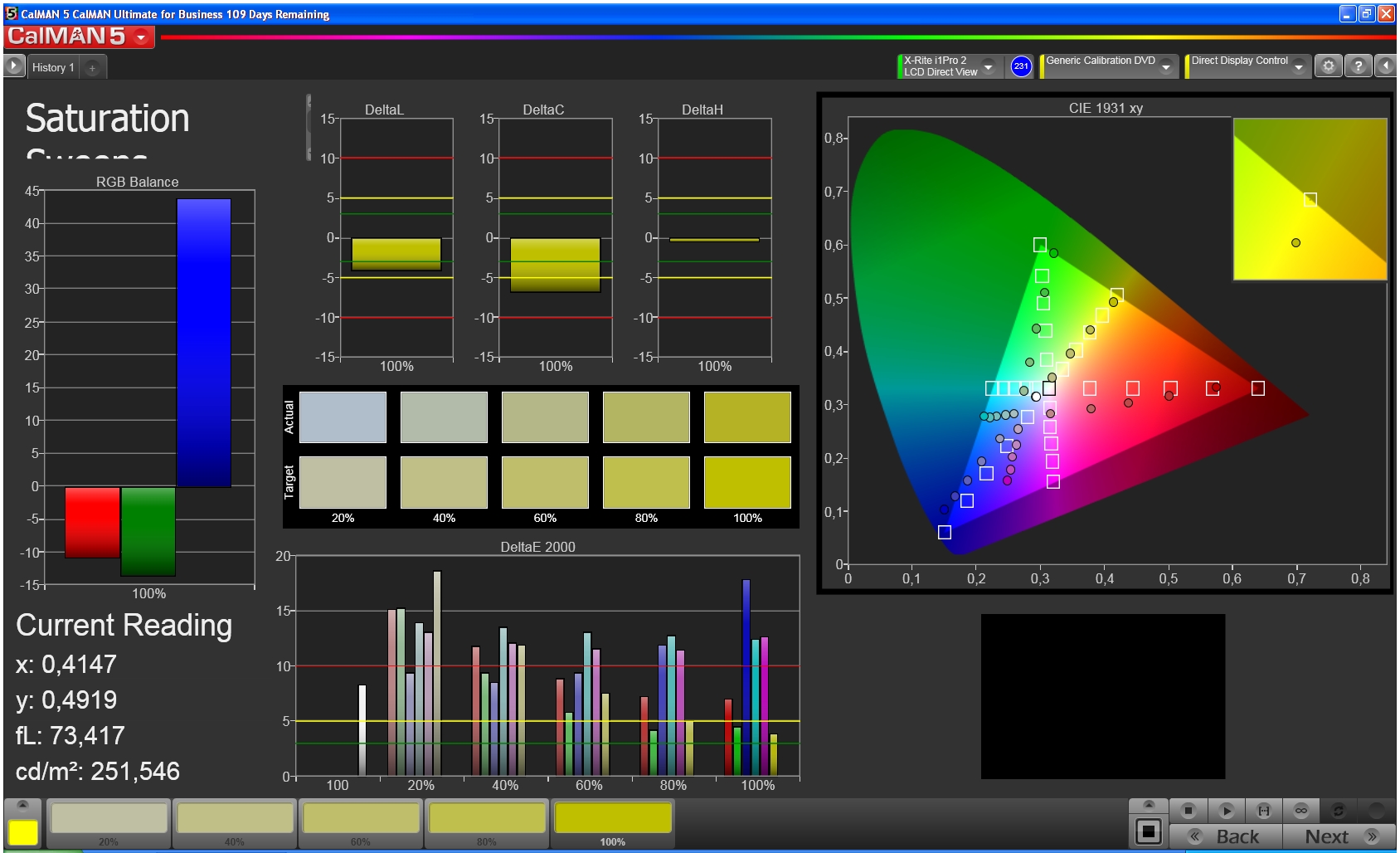
Task: Expand the Direct Display Control dropdown
Action: (1299, 66)
